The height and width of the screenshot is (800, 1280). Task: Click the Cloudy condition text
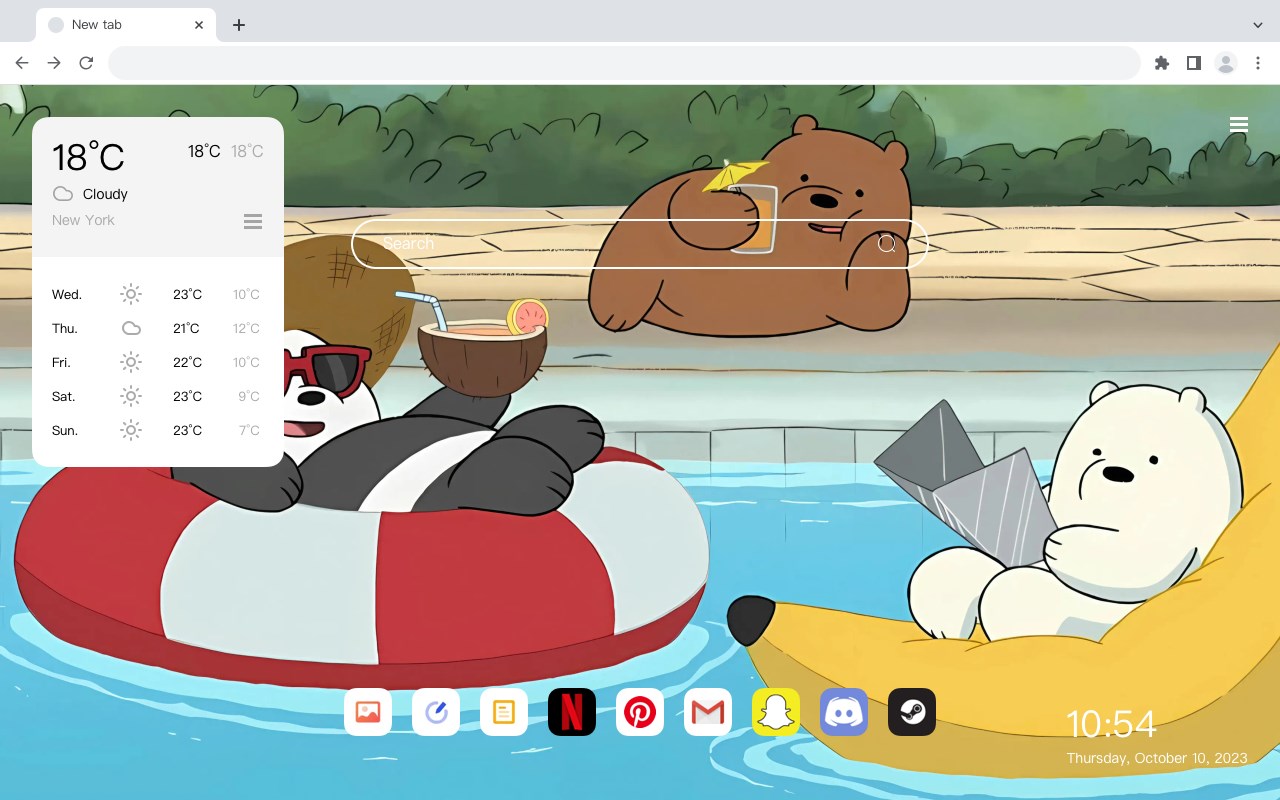click(105, 194)
